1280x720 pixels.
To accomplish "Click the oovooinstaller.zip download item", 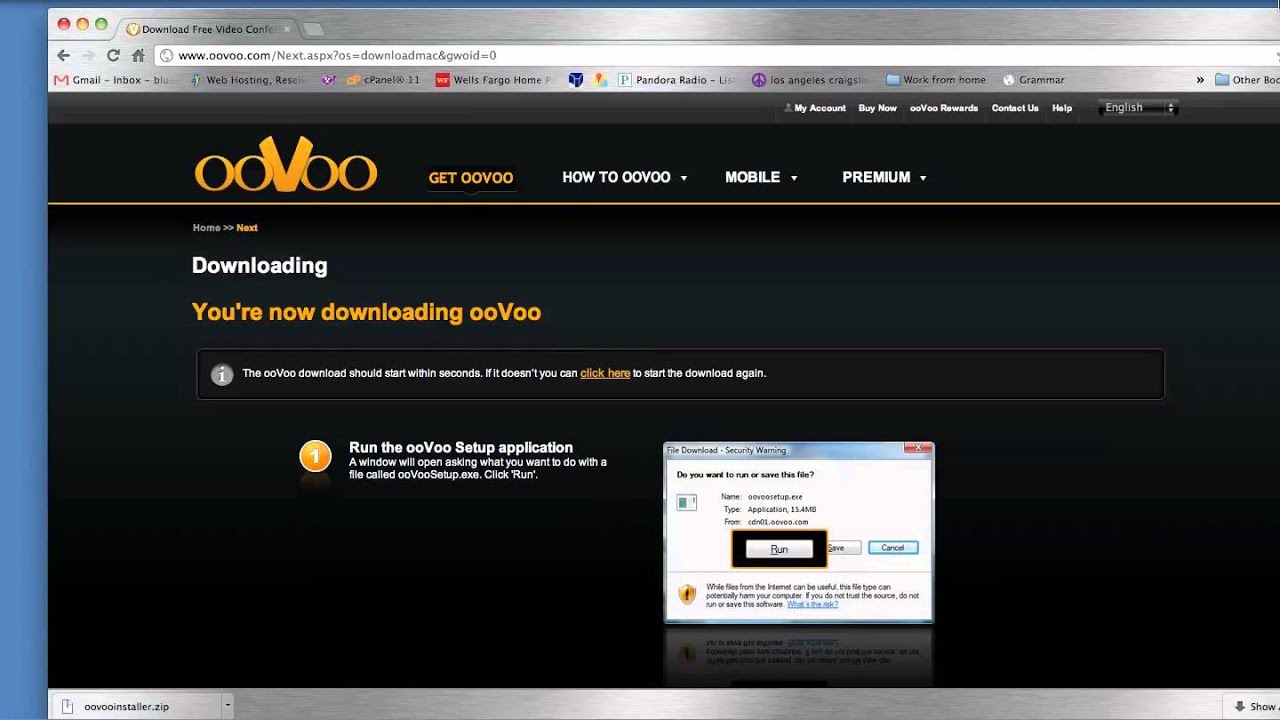I will 143,706.
